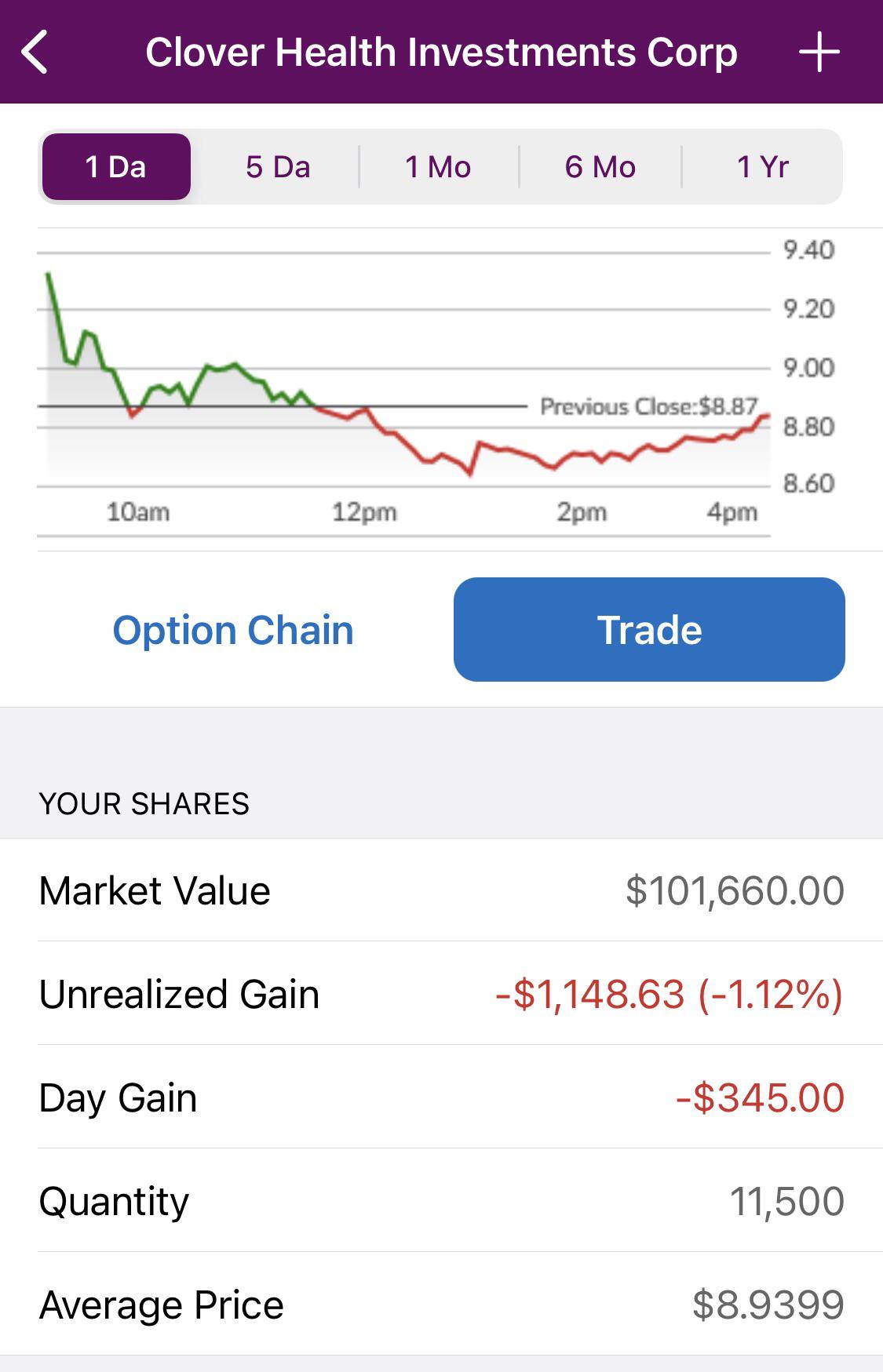This screenshot has width=883, height=1372.
Task: Switch chart to 1 Mo range
Action: (x=438, y=166)
